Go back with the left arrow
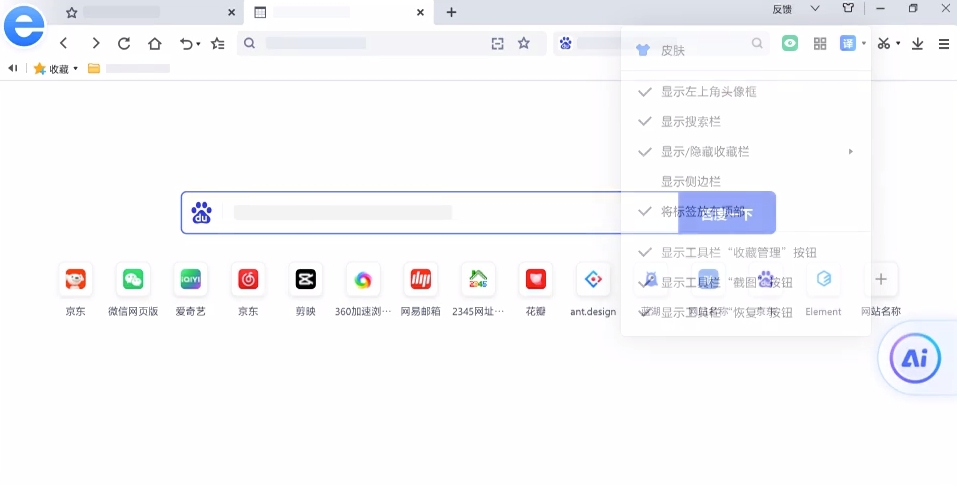The width and height of the screenshot is (957, 486). pos(63,43)
